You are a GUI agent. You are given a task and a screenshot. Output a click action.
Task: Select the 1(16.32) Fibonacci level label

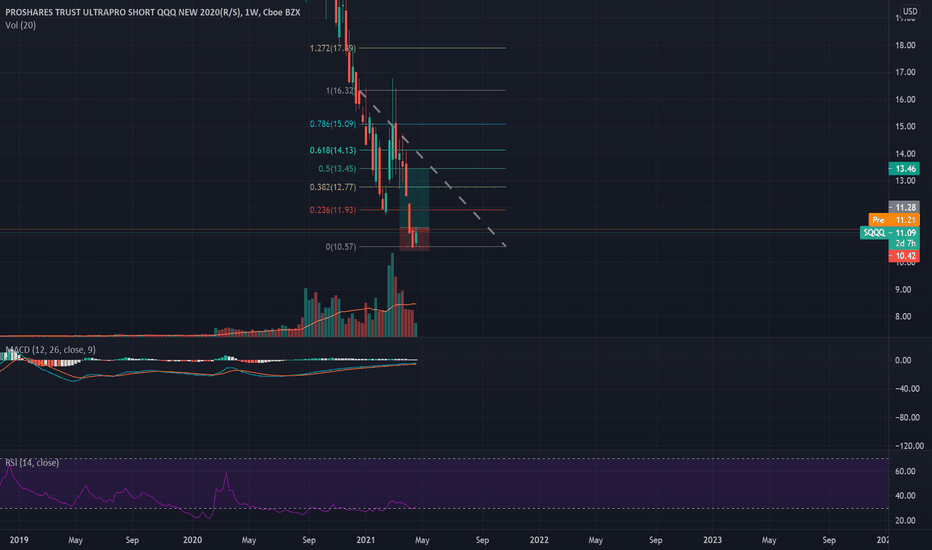pos(341,91)
